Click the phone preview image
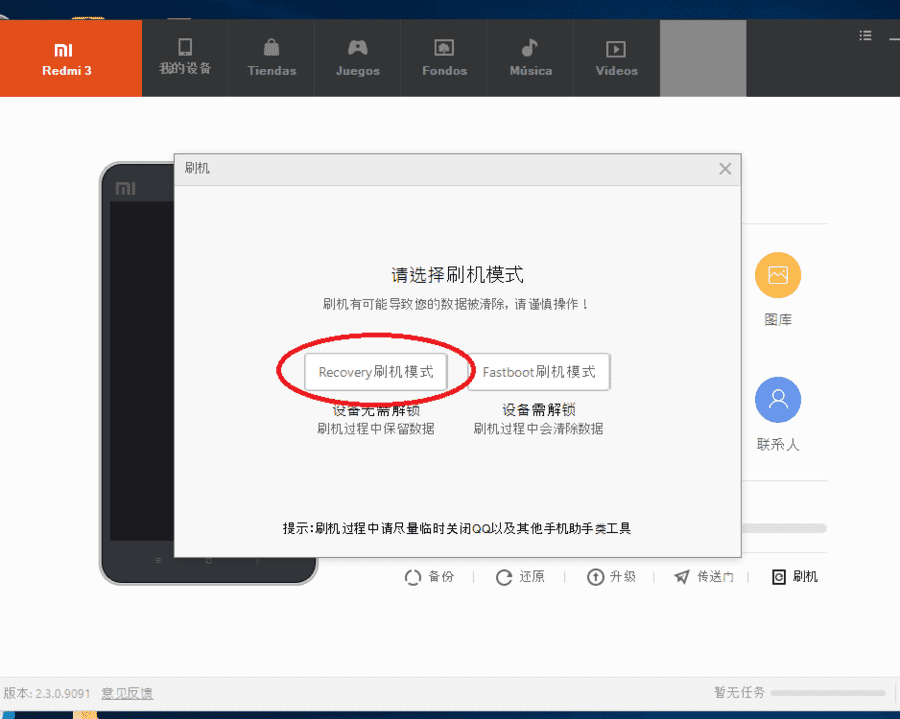900x719 pixels. [138, 373]
